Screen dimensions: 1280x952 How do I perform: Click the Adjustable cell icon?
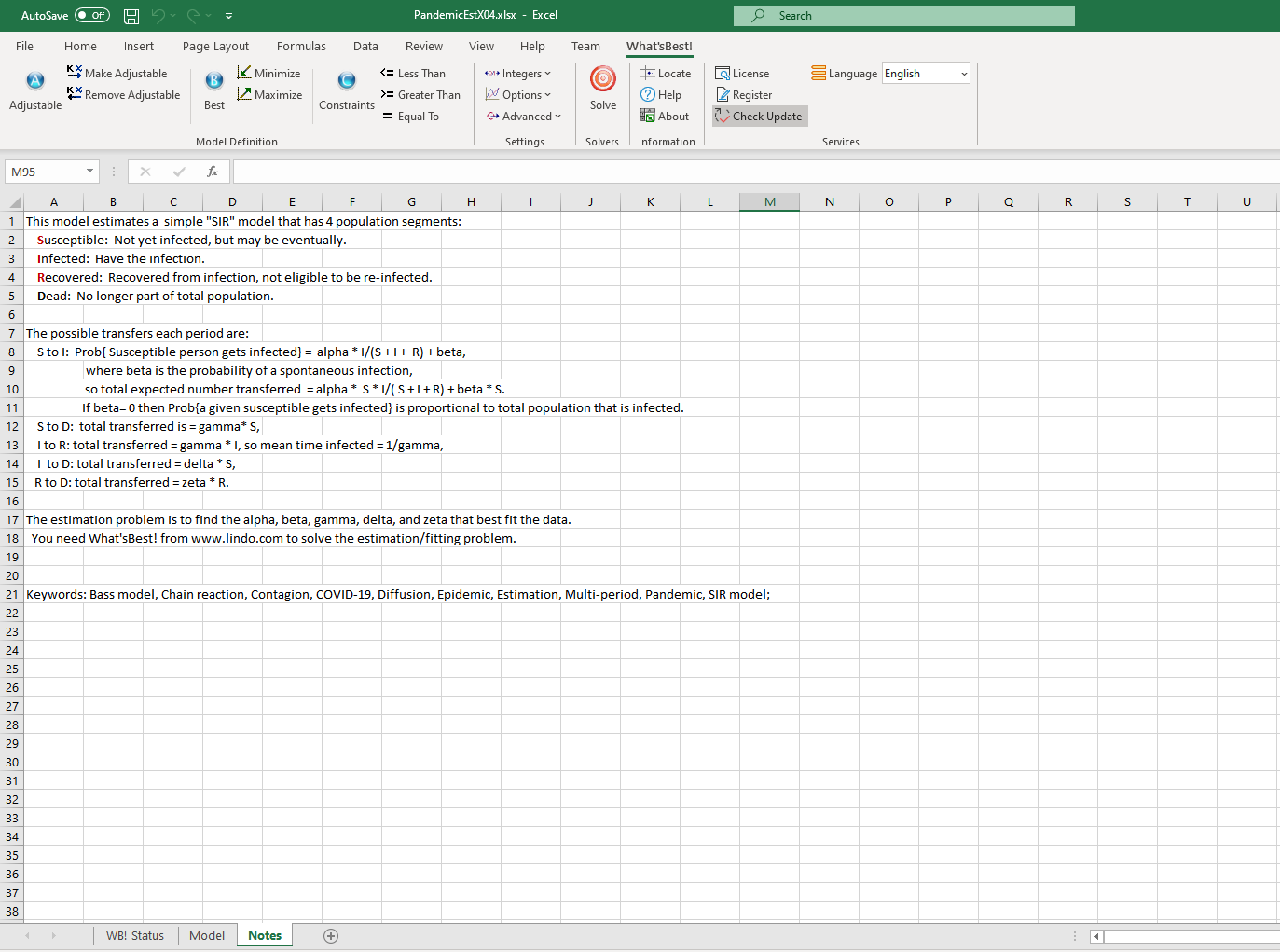coord(35,82)
